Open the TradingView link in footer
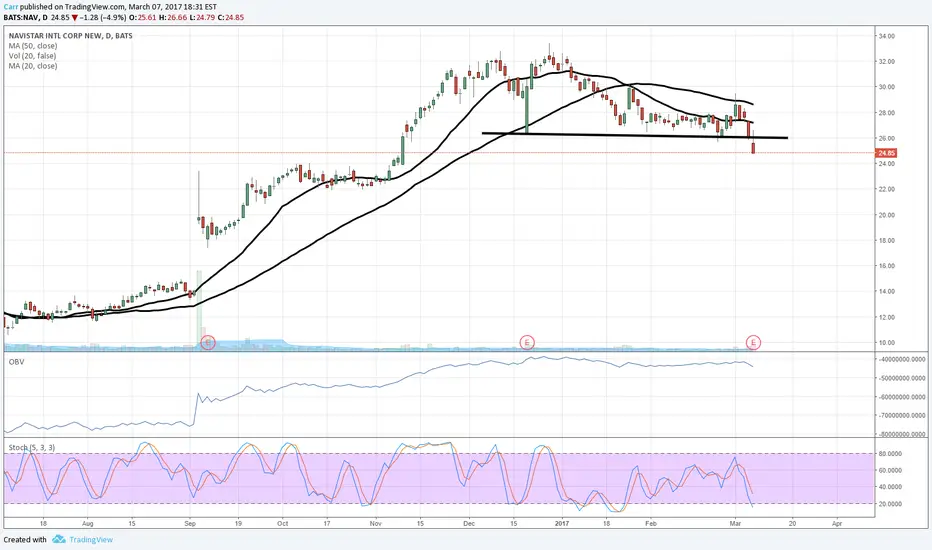This screenshot has width=932, height=550. point(91,540)
